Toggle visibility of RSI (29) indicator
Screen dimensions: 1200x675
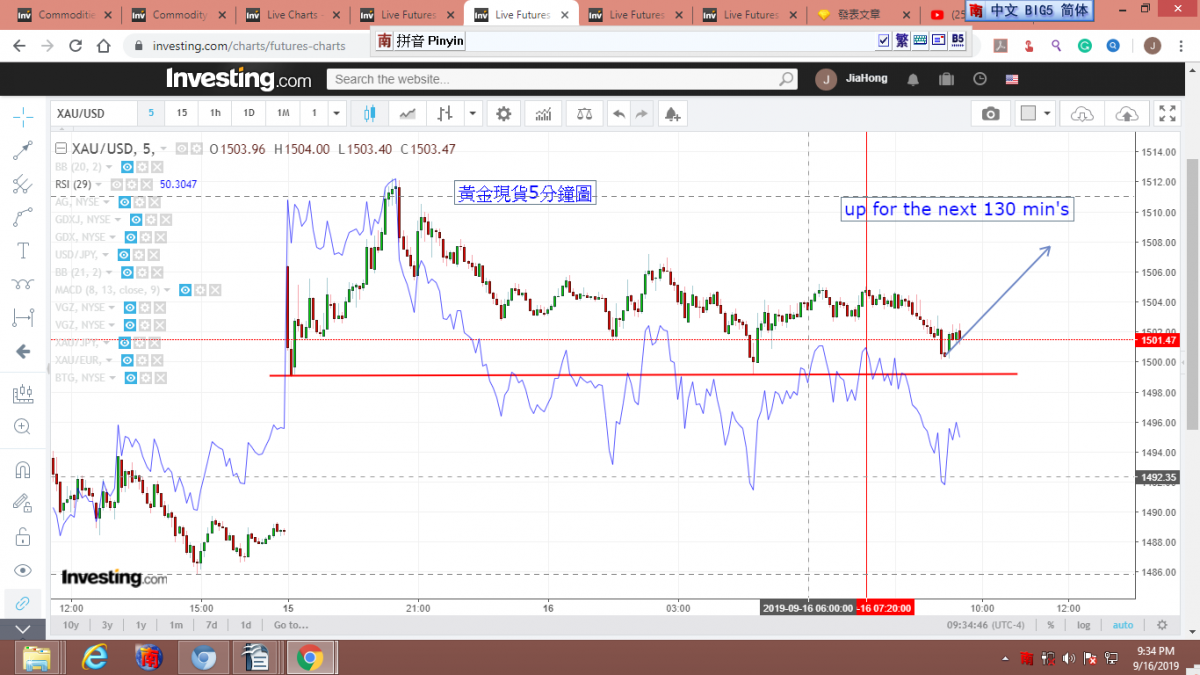pyautogui.click(x=117, y=185)
